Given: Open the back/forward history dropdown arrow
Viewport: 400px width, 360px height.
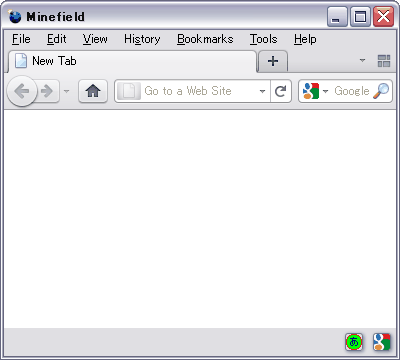Looking at the screenshot, I should [x=66, y=91].
